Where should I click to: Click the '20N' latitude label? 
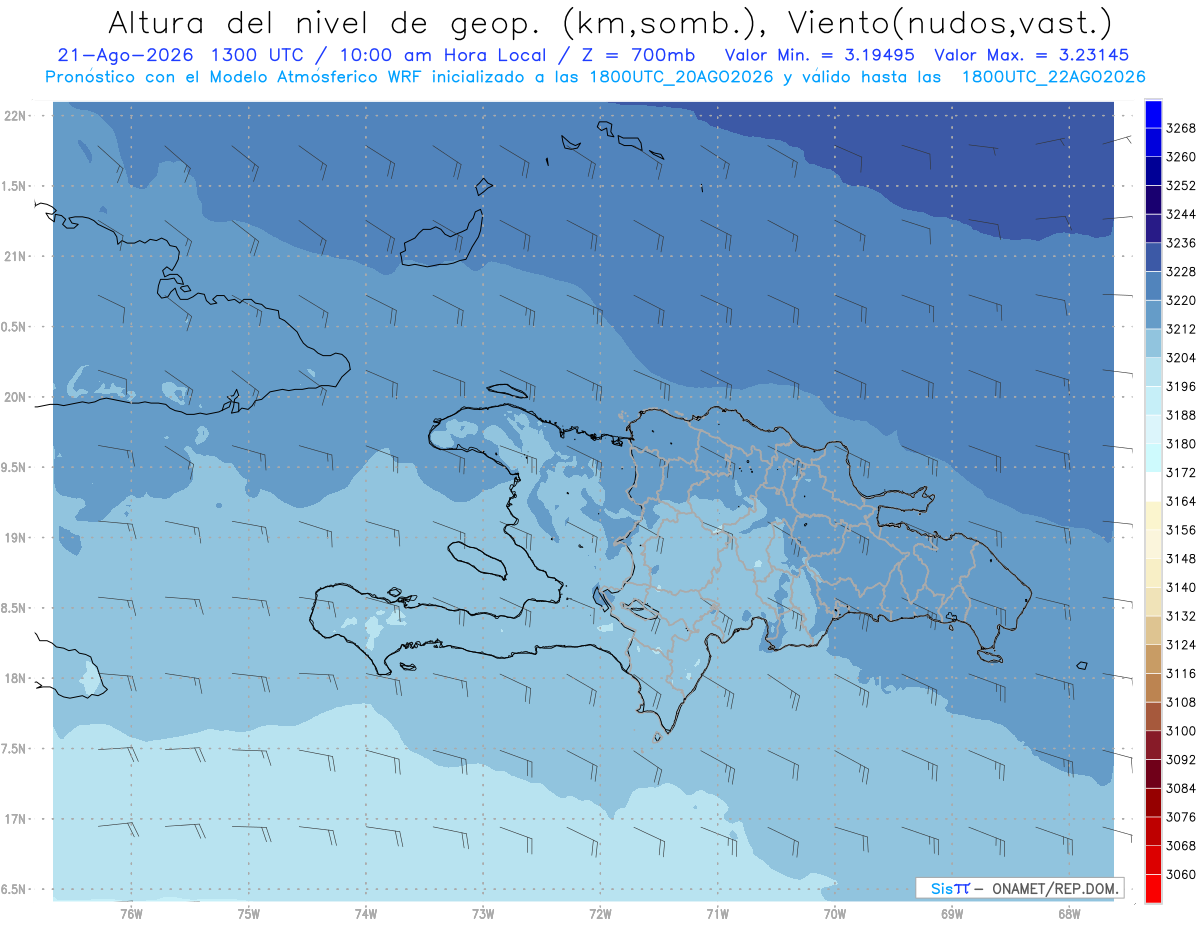(x=16, y=397)
